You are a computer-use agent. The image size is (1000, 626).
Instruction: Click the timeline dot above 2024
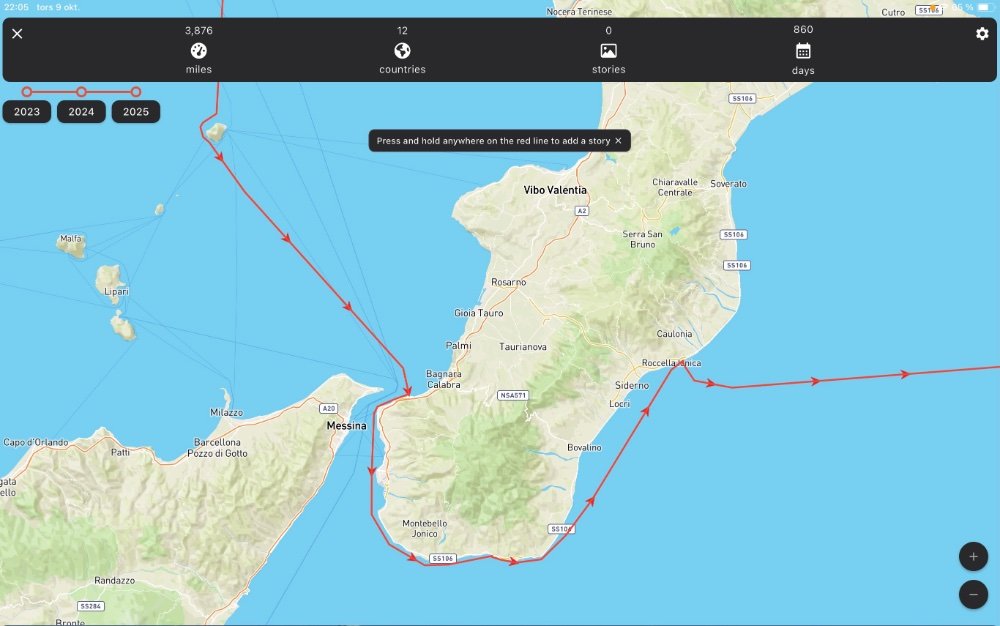click(81, 92)
